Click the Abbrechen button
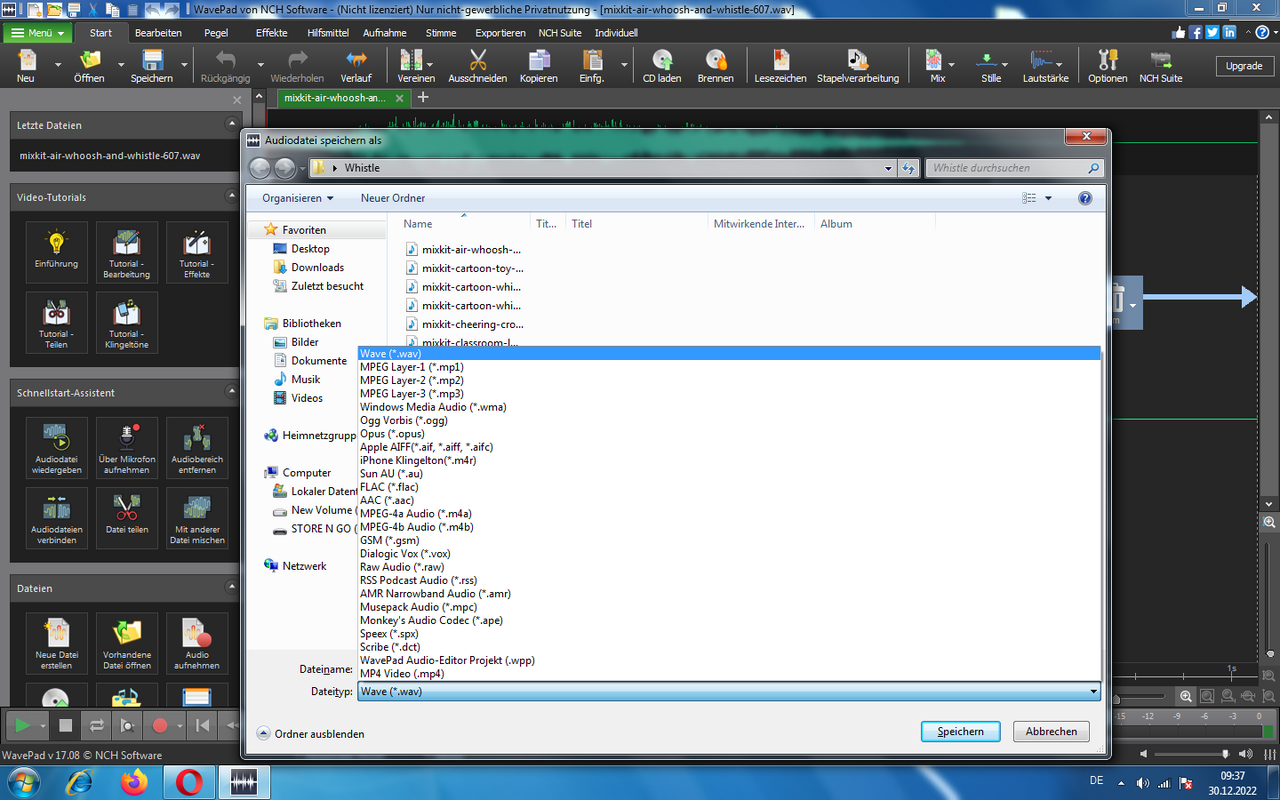Screen dimensions: 1280x800 tap(1052, 732)
